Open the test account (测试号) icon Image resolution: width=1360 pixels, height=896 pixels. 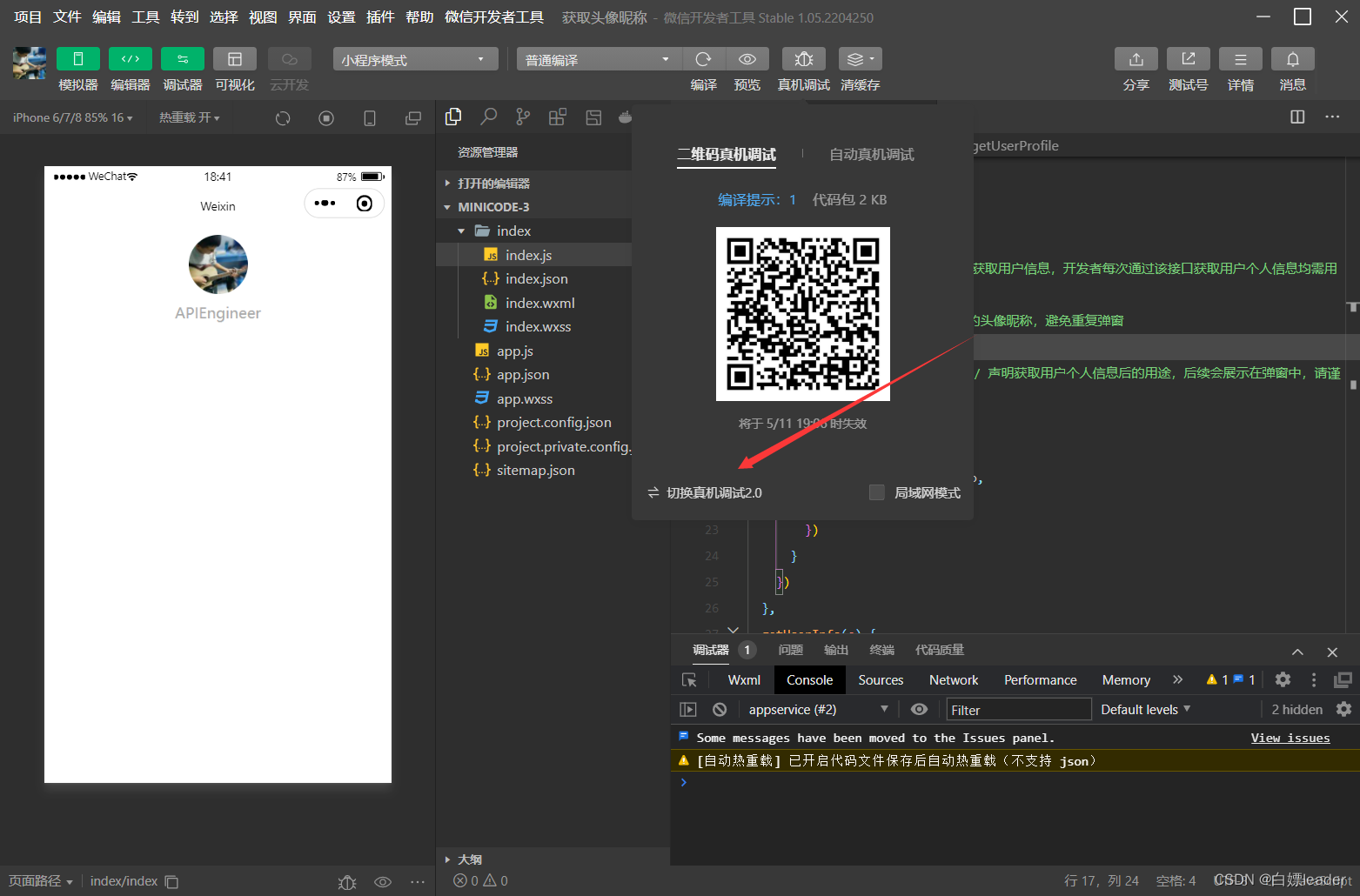tap(1189, 58)
